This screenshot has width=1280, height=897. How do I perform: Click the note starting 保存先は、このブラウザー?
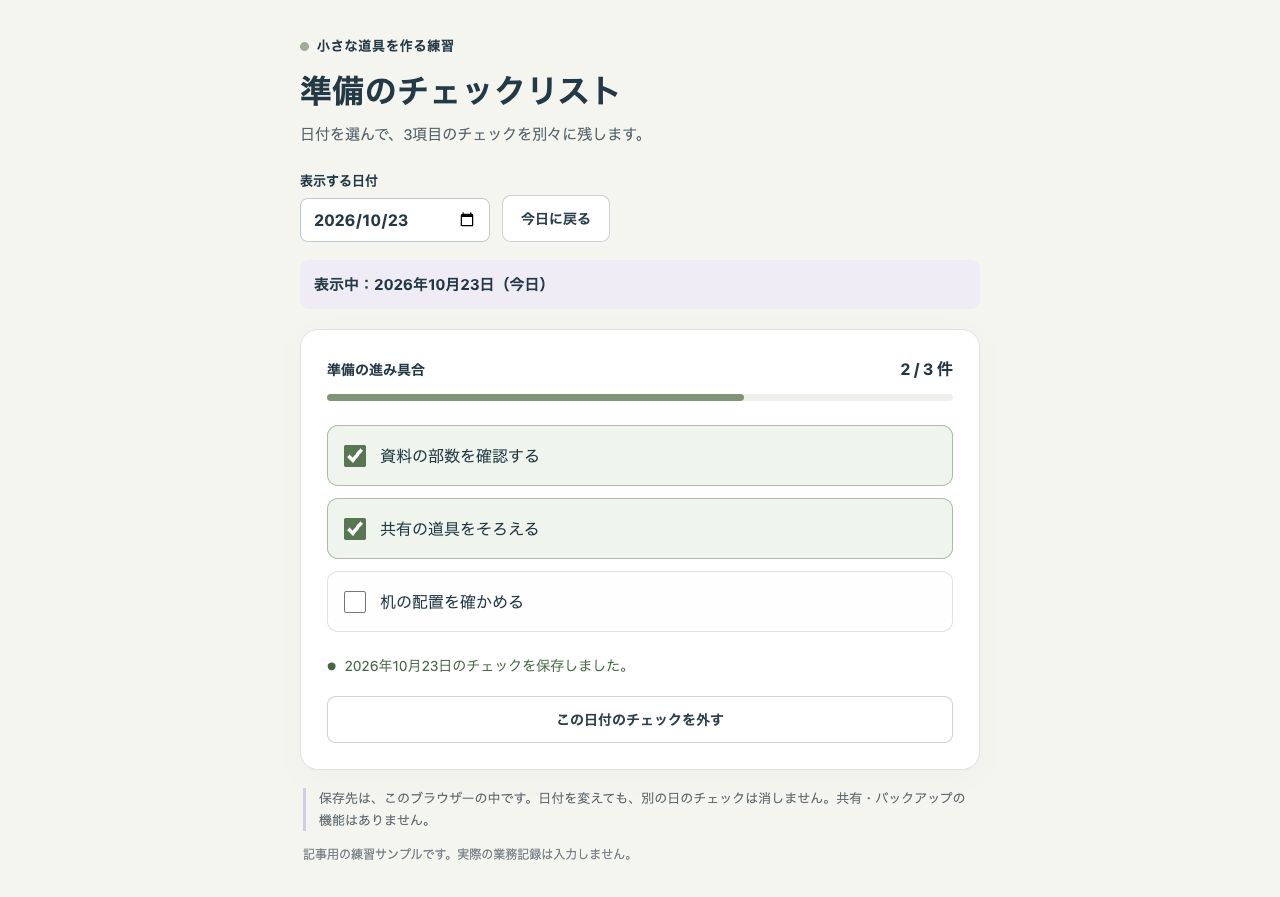pyautogui.click(x=641, y=809)
